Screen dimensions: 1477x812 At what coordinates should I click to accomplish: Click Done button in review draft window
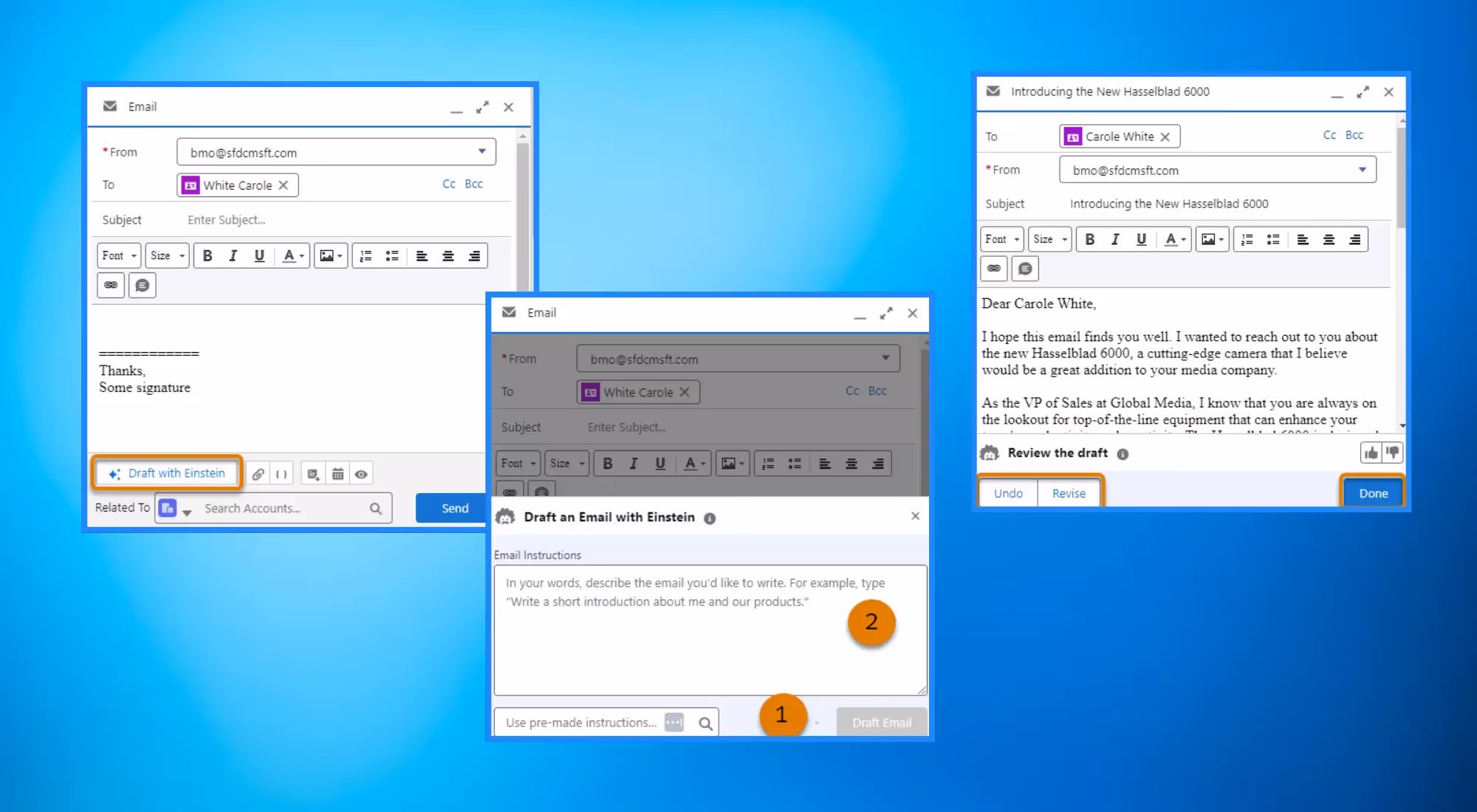[1373, 493]
